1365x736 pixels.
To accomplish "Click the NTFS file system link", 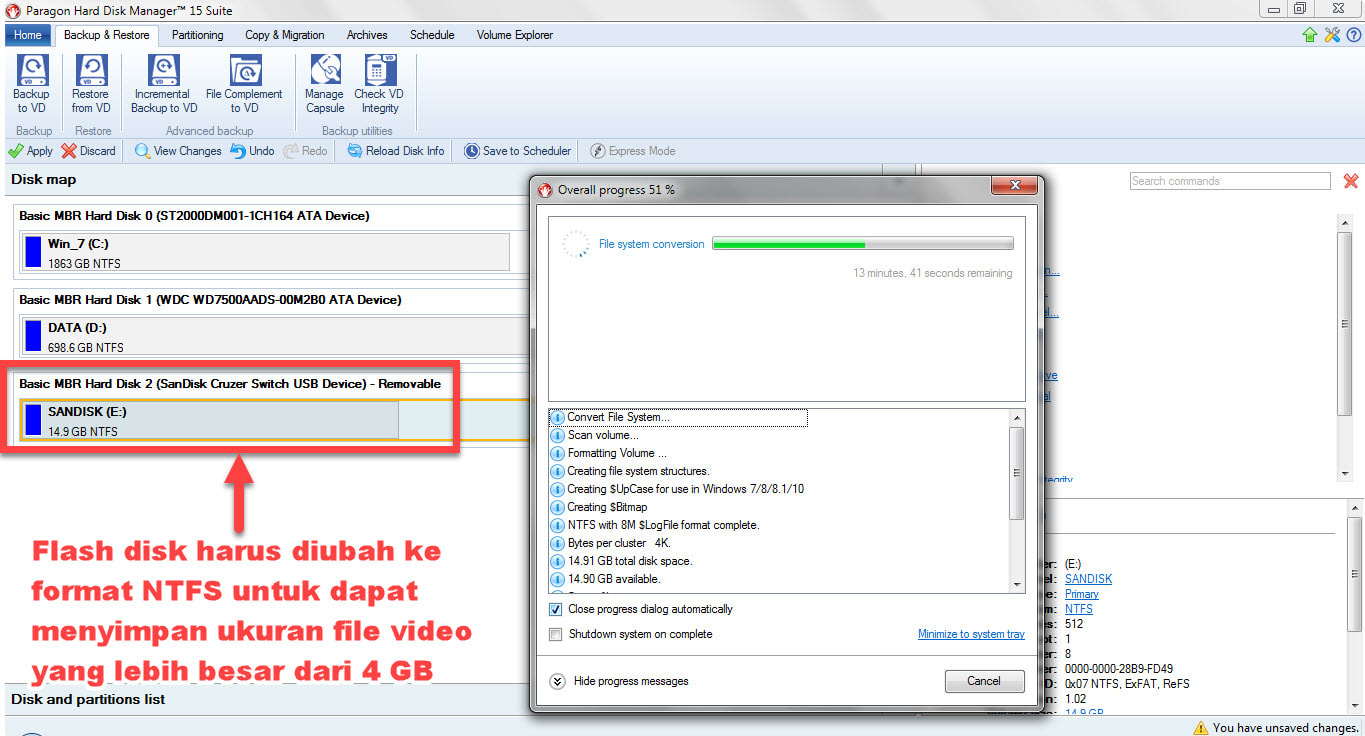I will tap(1079, 609).
